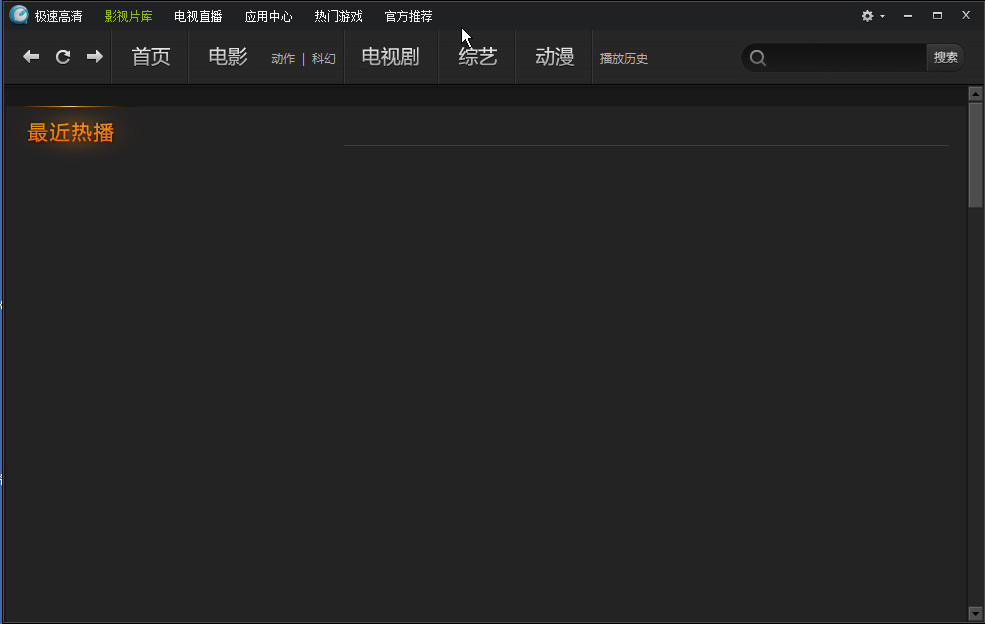Image resolution: width=985 pixels, height=624 pixels.
Task: Switch to the 影视片库 section
Action: pos(128,15)
